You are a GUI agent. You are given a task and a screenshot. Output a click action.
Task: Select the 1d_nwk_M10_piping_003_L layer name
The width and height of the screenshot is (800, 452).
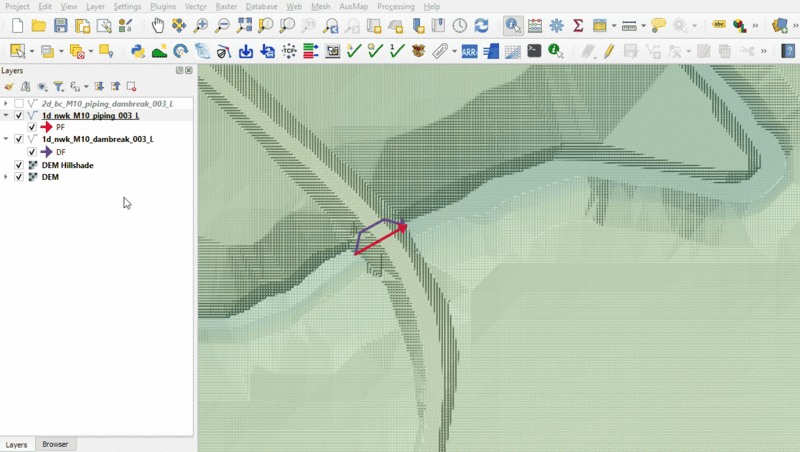(x=90, y=116)
